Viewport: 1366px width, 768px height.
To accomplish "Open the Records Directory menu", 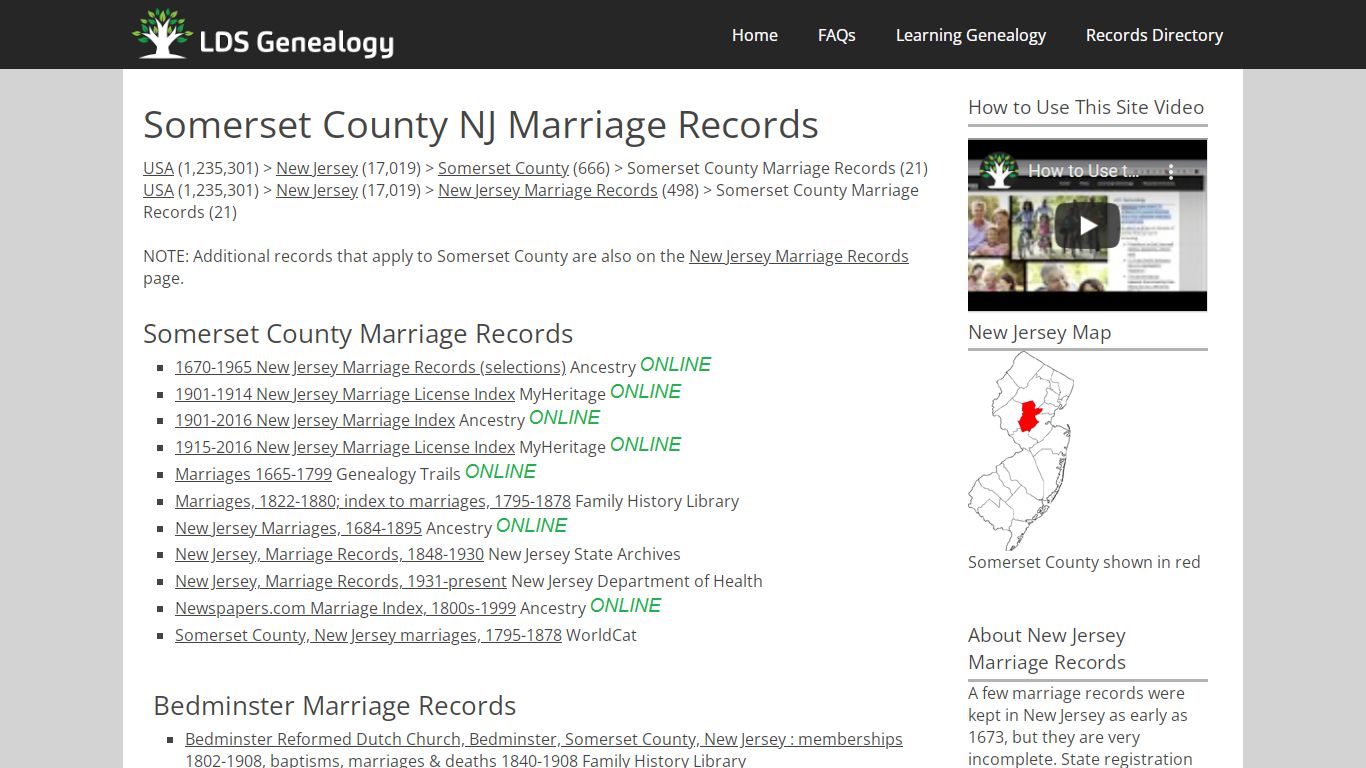I will [x=1155, y=35].
